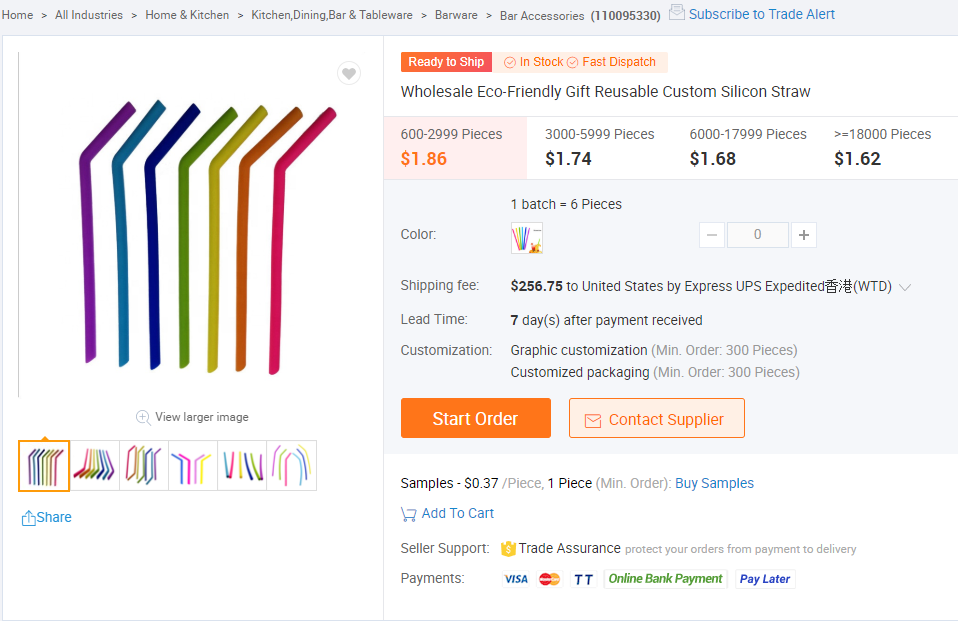
Task: Open the Buy Samples link
Action: [714, 483]
